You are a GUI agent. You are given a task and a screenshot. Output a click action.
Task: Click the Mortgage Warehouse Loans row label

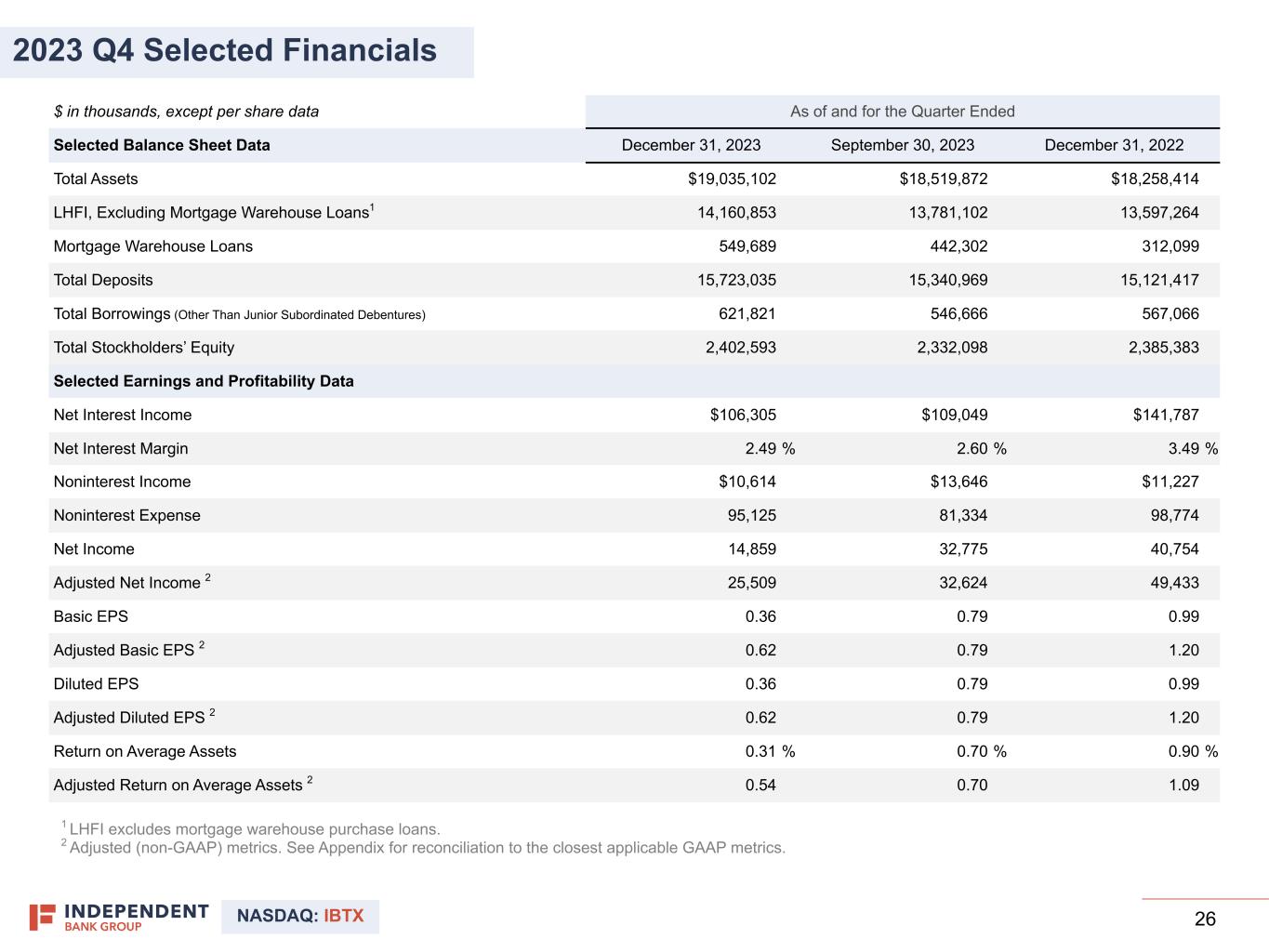tap(153, 246)
